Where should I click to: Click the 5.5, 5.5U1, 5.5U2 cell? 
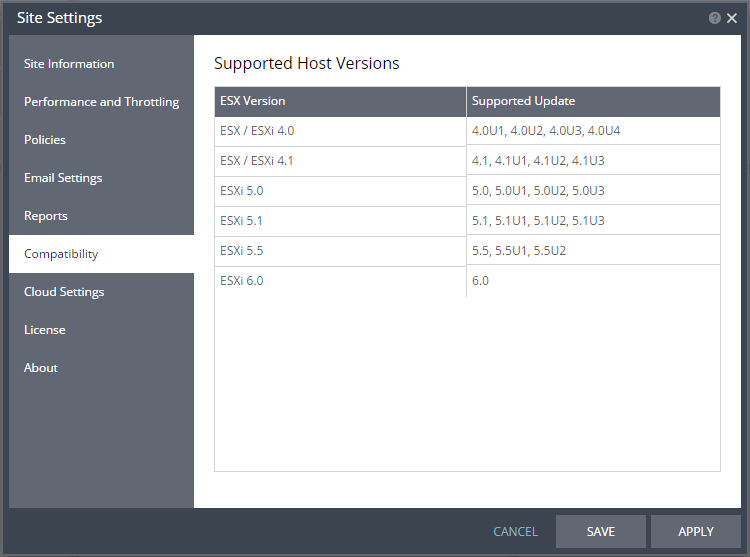[593, 250]
